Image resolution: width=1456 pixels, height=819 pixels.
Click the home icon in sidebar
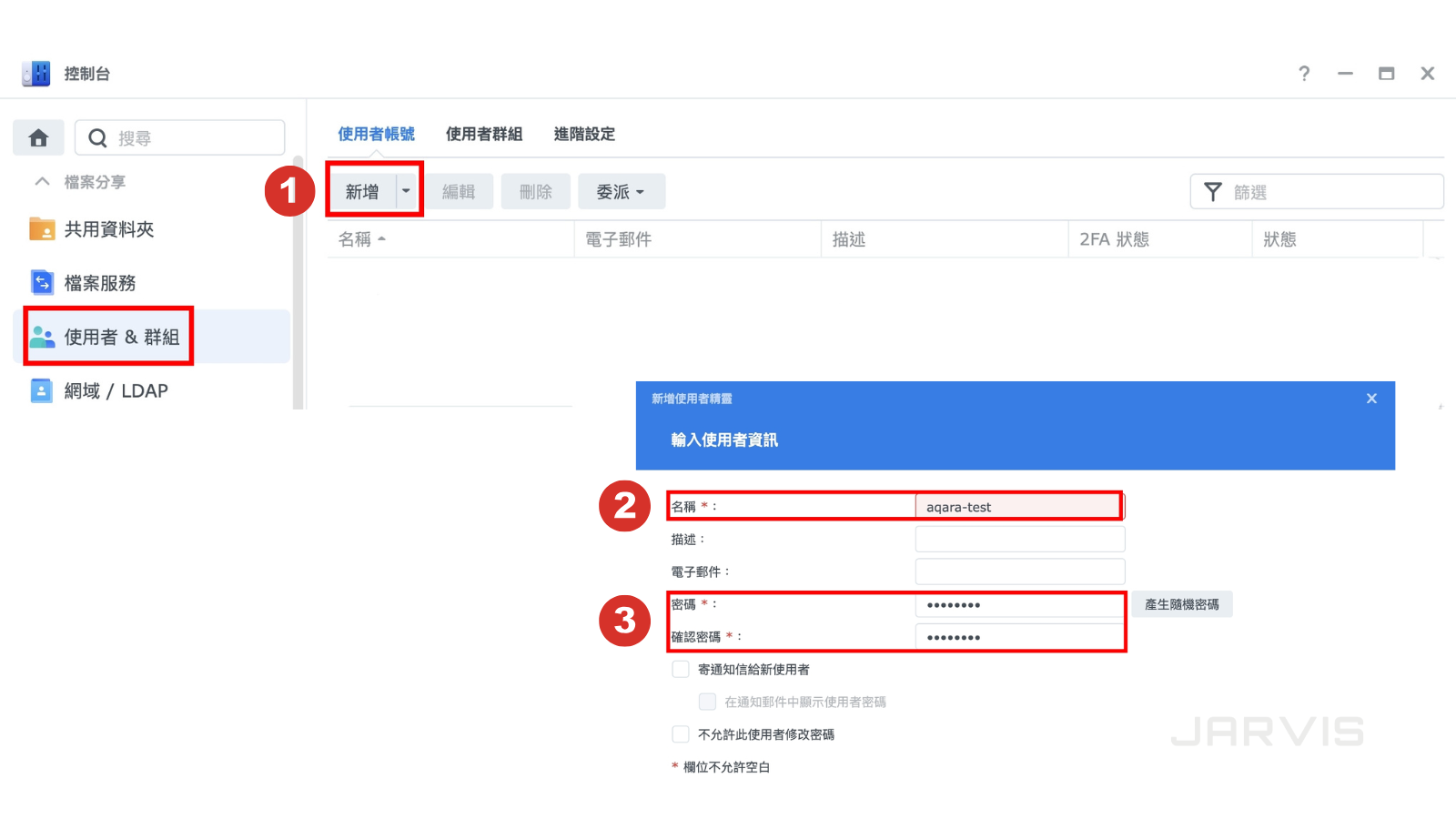[x=38, y=137]
